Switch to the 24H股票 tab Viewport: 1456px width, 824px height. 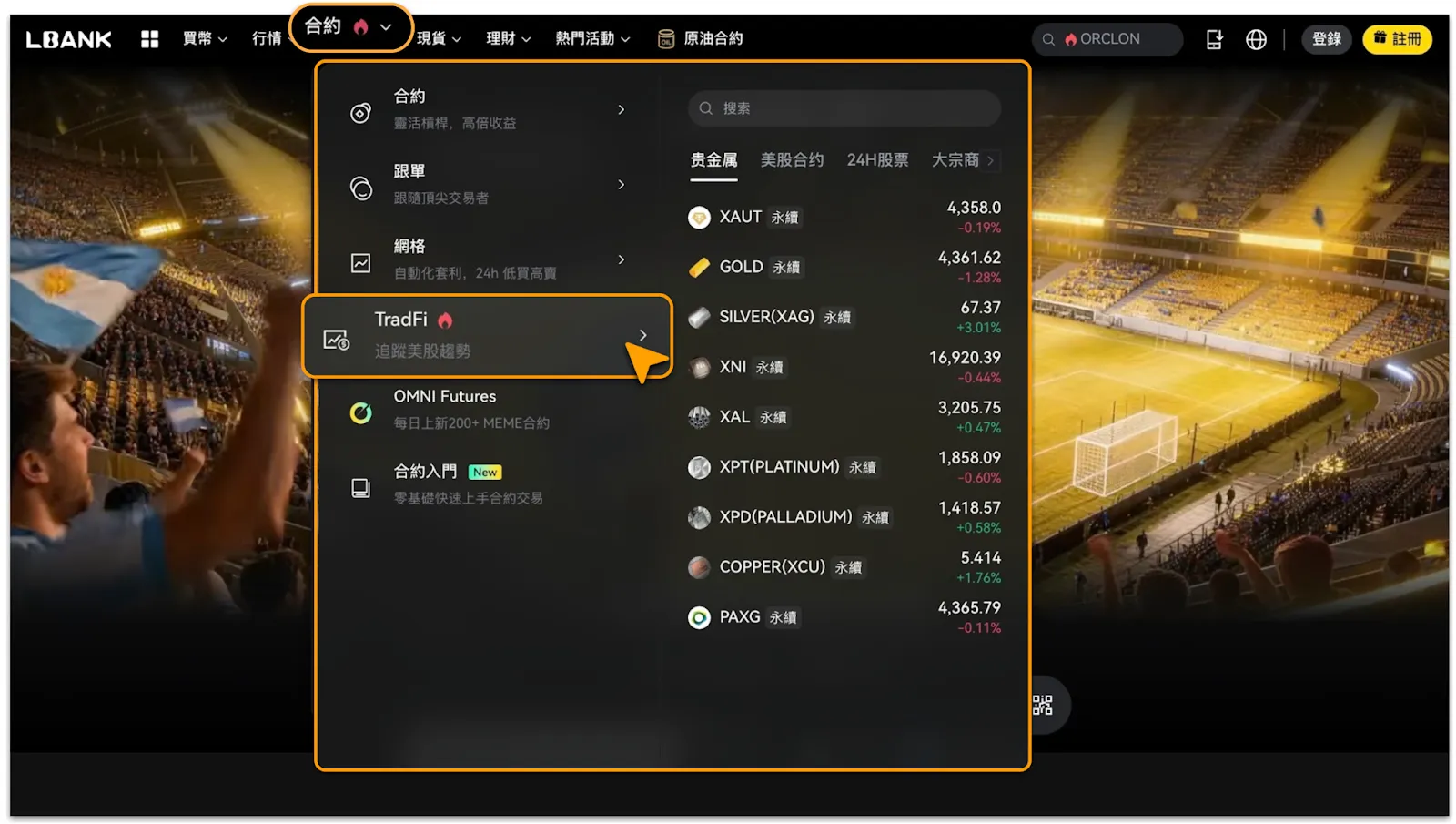click(877, 160)
